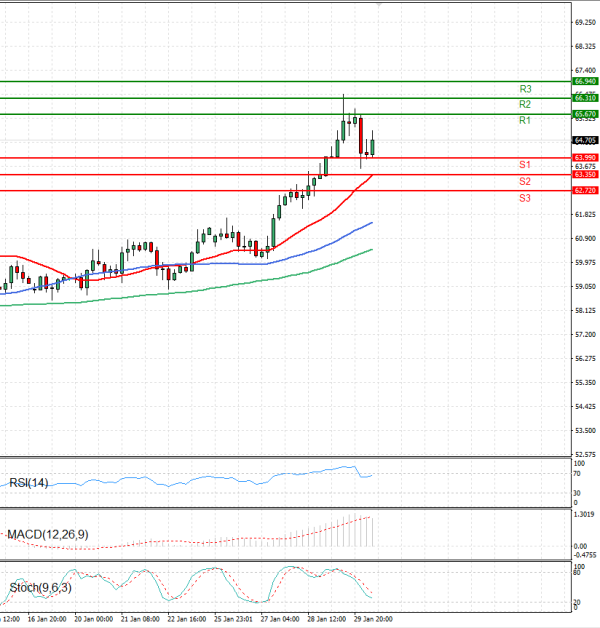Click the 27 Jan 04:00 time label
The image size is (600, 628).
click(x=280, y=619)
